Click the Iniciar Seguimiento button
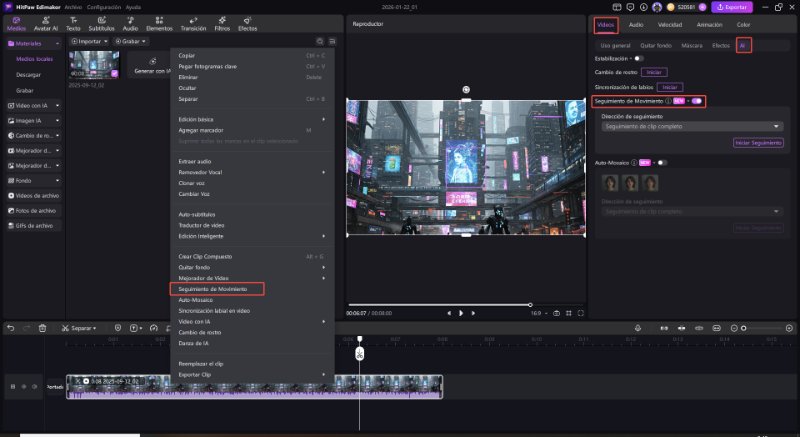Viewport: 800px width, 437px height. click(x=759, y=143)
